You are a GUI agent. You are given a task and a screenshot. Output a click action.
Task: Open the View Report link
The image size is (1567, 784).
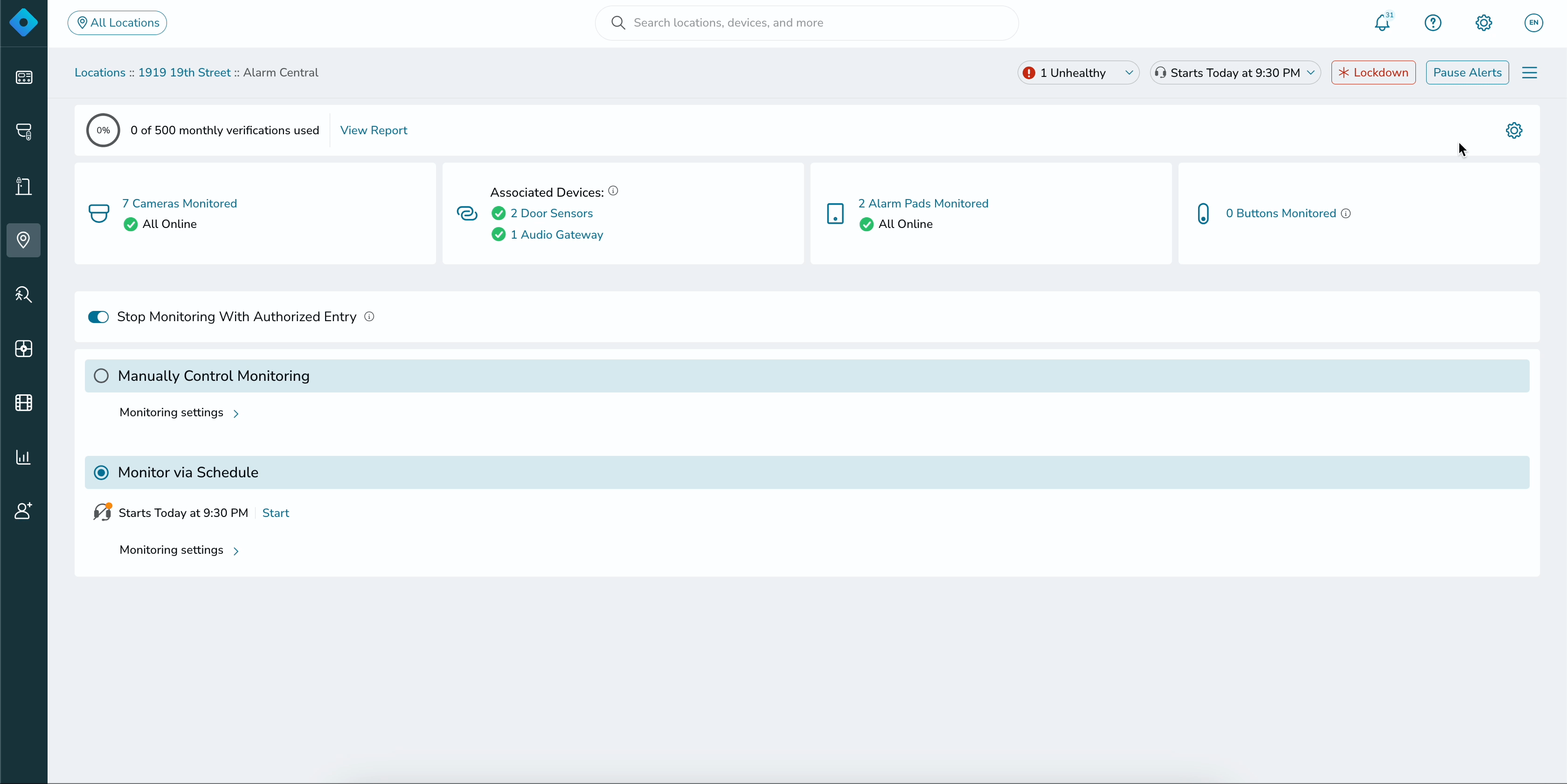click(374, 130)
